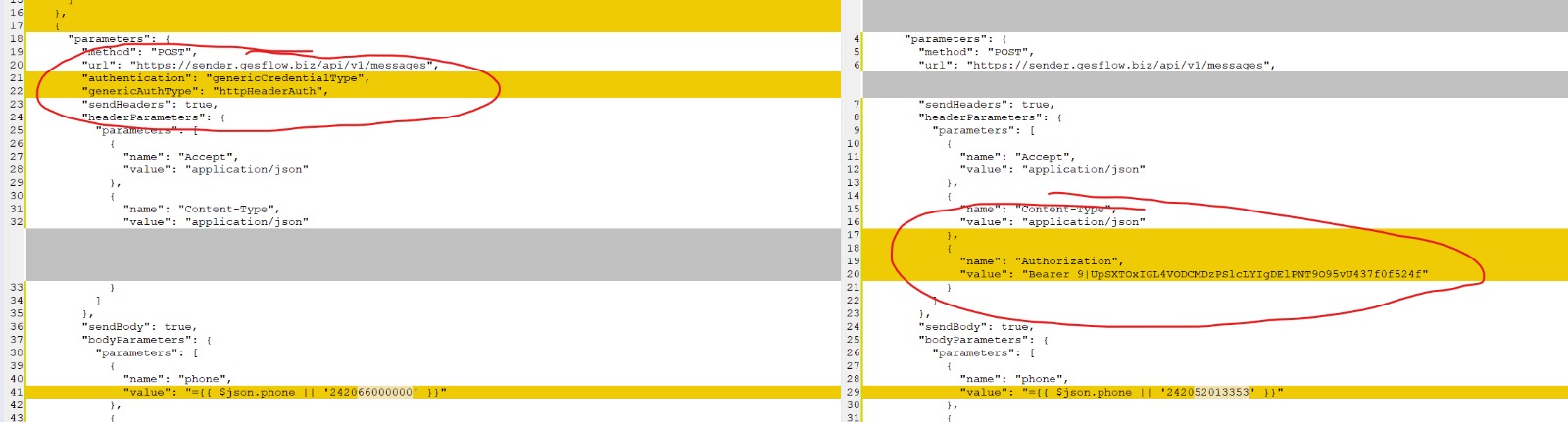Click the left pane url line
The image size is (1568, 422).
click(x=260, y=65)
